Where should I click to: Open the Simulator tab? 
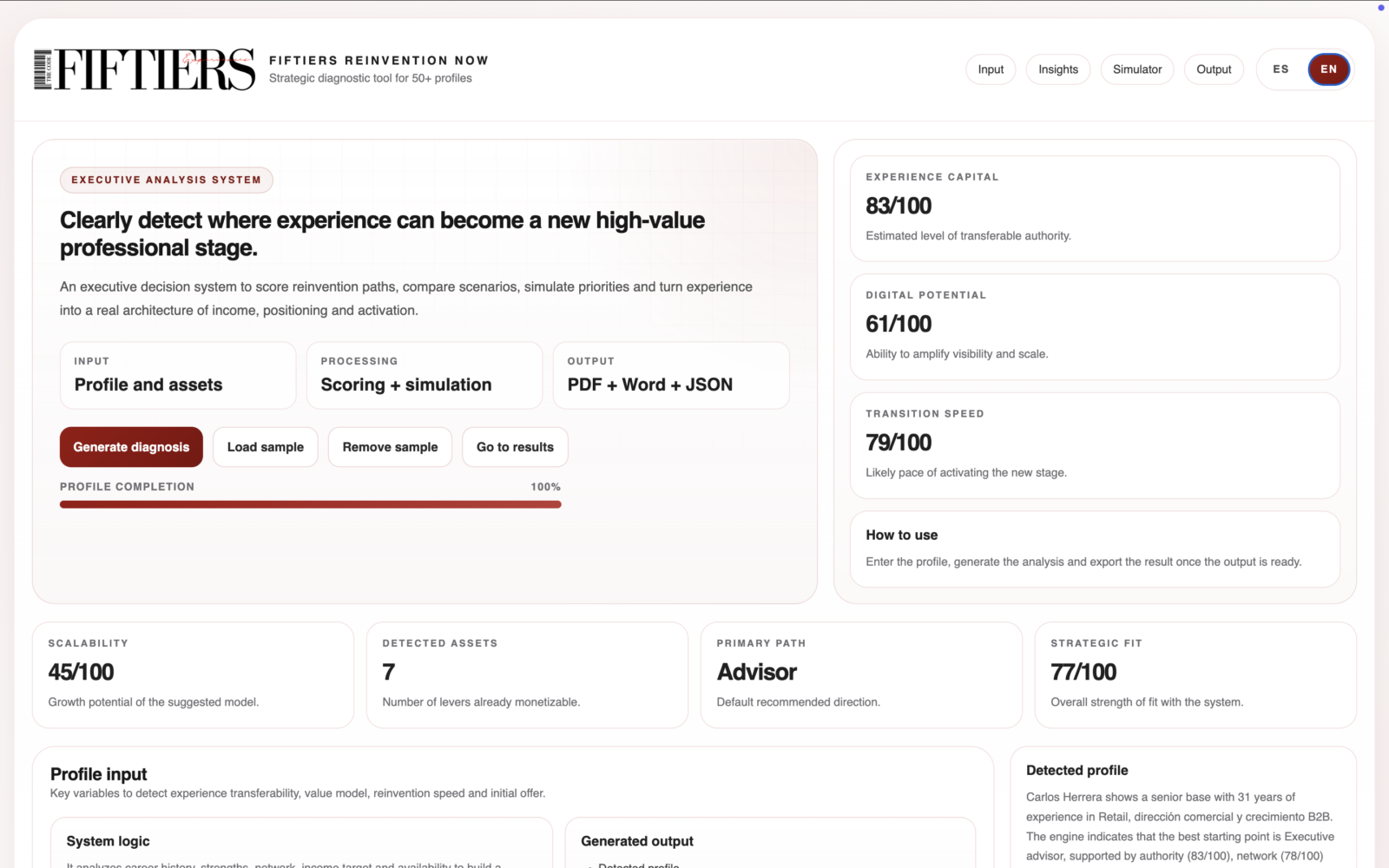point(1136,69)
